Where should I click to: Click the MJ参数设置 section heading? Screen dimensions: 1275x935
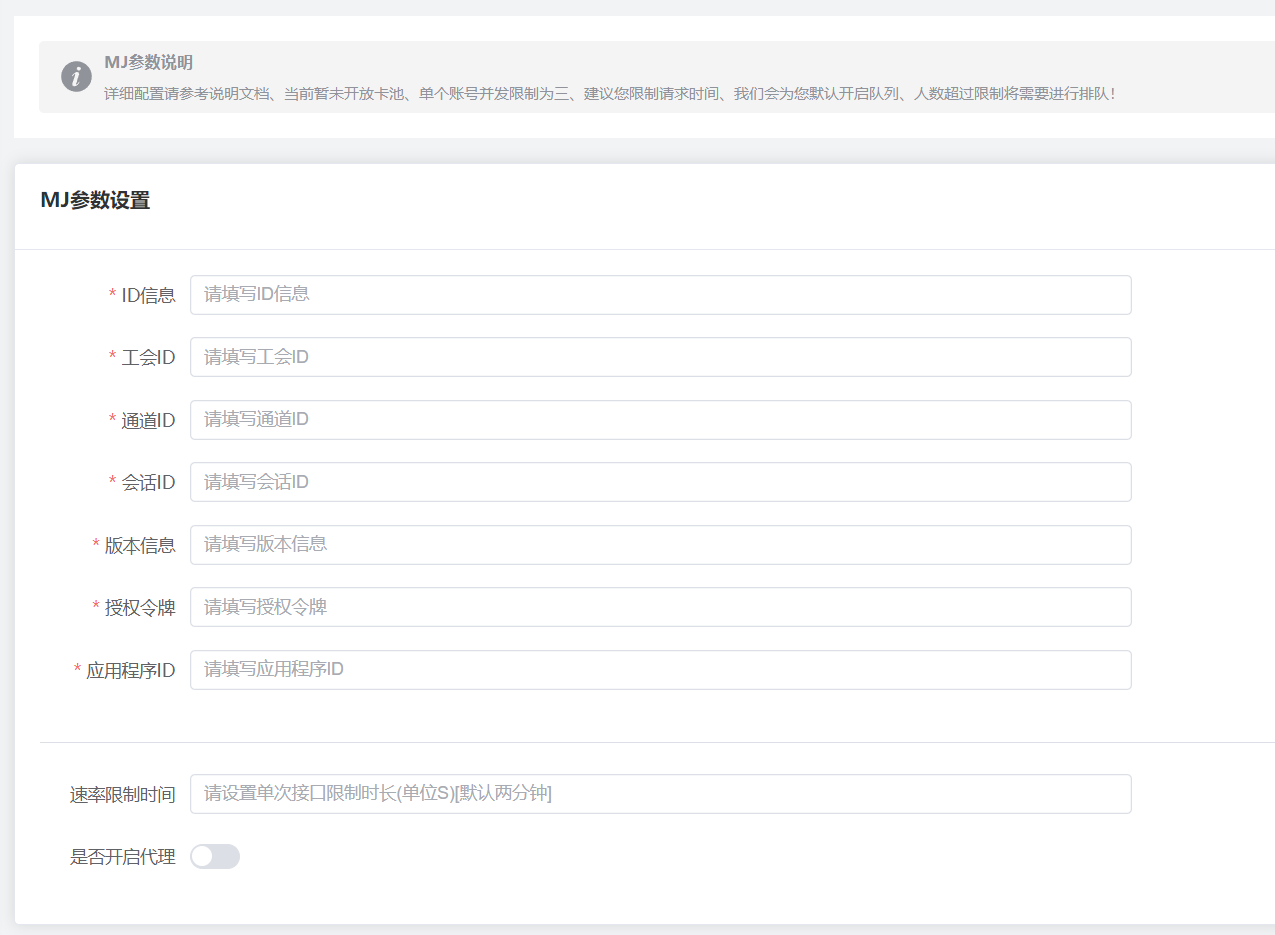(x=95, y=200)
